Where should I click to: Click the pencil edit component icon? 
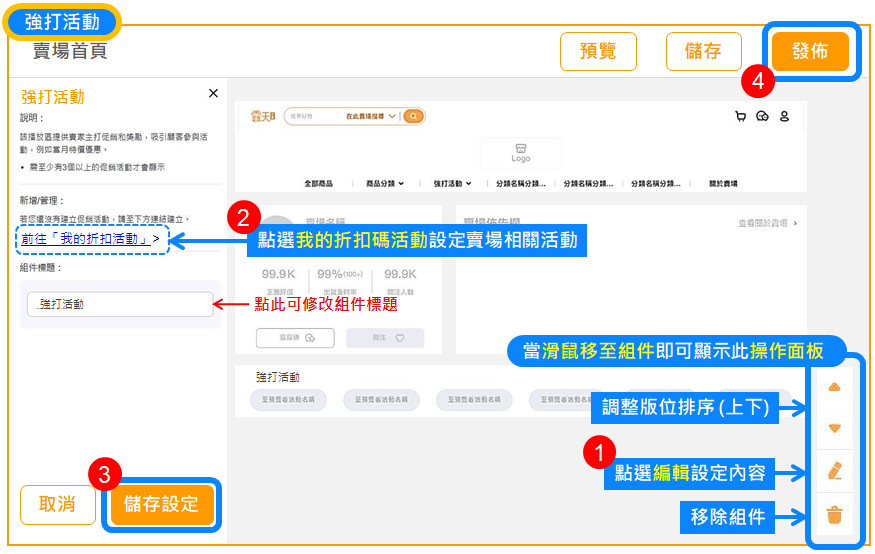[x=835, y=470]
